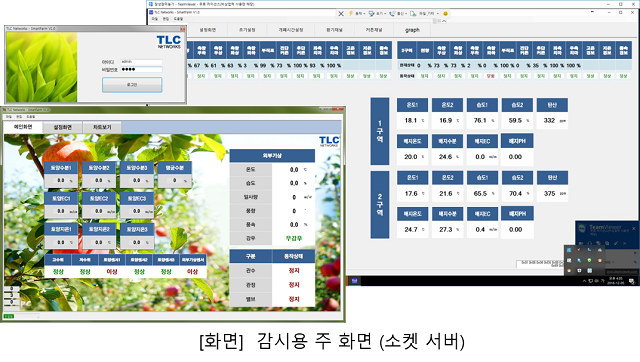Switch to the 개폐시간설정 tab

(291, 30)
